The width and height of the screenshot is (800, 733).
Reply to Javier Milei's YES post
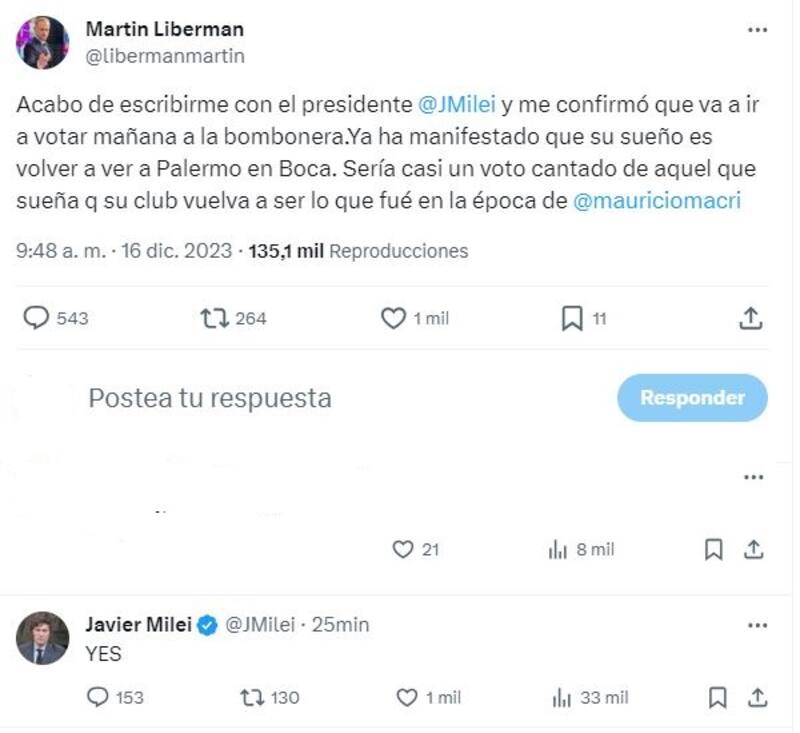click(x=100, y=697)
